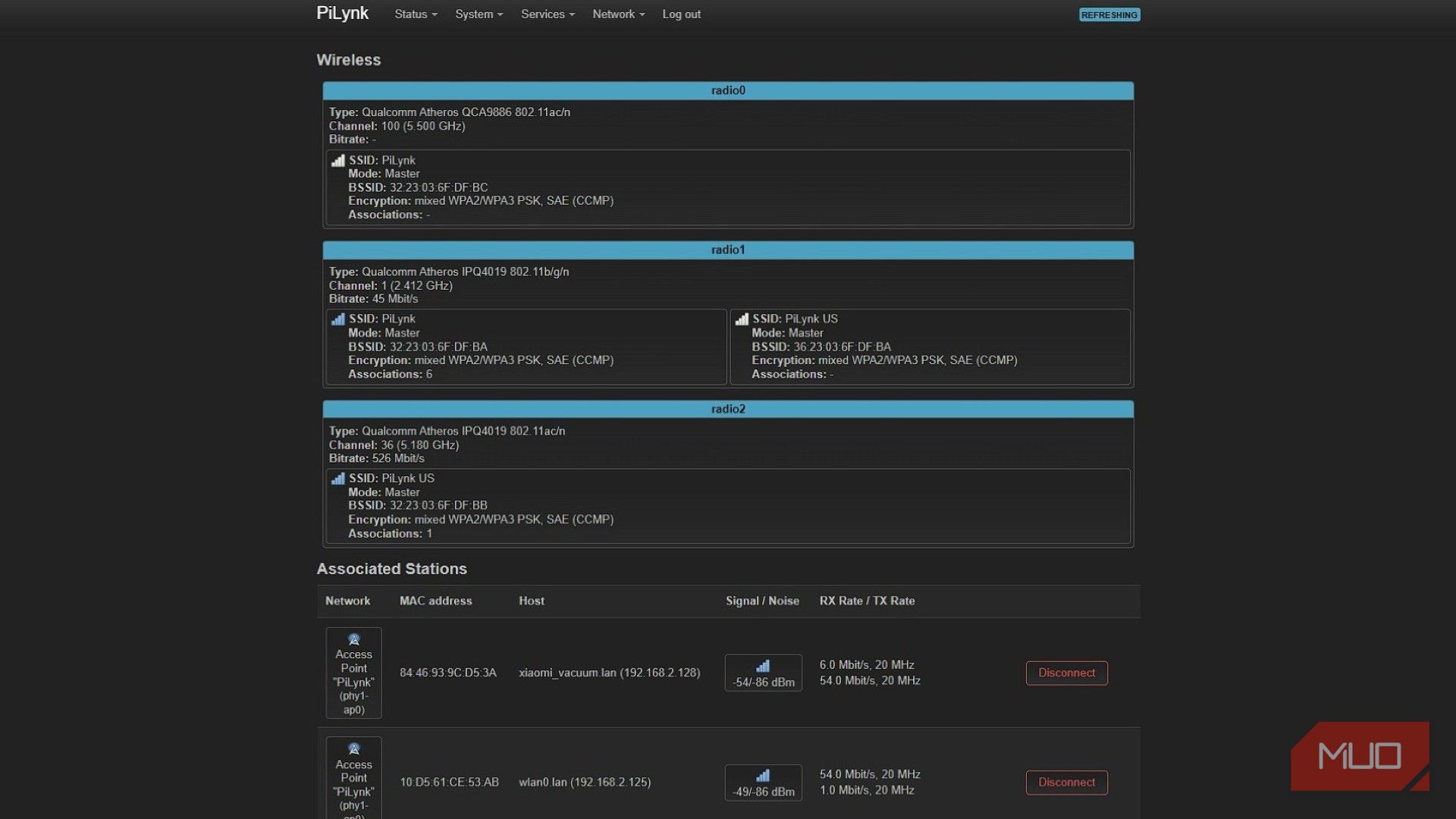
Task: Click the Wireless page heading
Action: click(348, 60)
